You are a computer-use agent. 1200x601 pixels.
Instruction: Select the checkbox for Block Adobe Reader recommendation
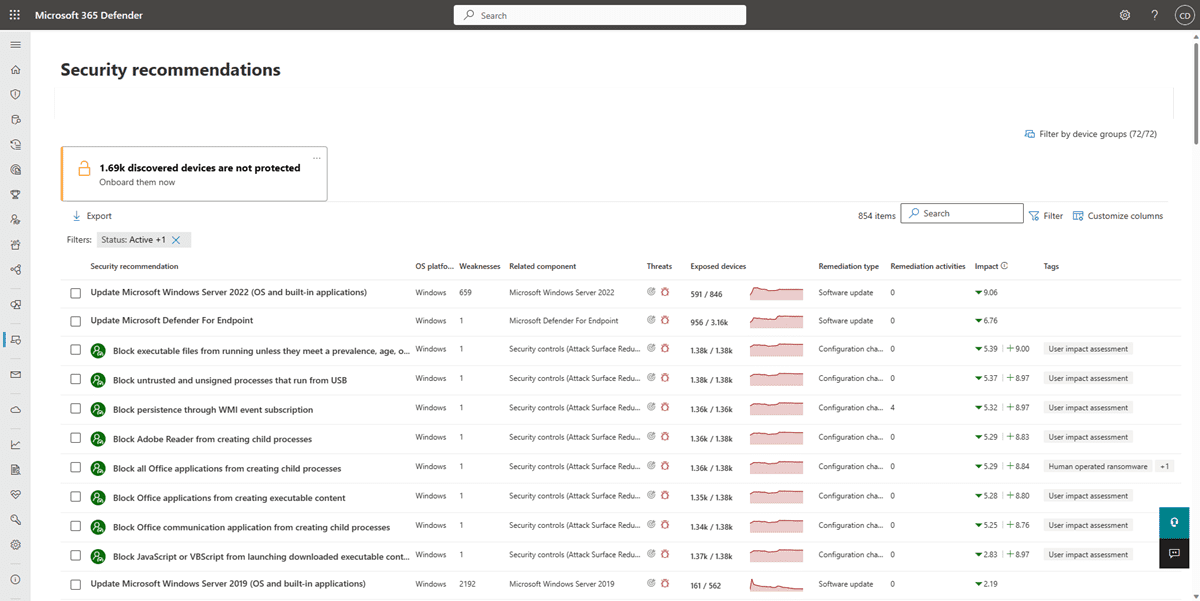point(75,438)
